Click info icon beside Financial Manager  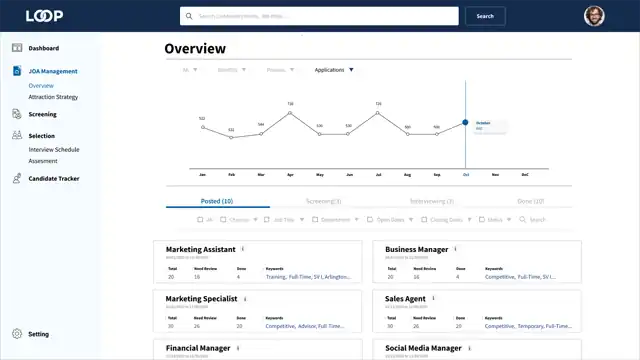coord(238,348)
